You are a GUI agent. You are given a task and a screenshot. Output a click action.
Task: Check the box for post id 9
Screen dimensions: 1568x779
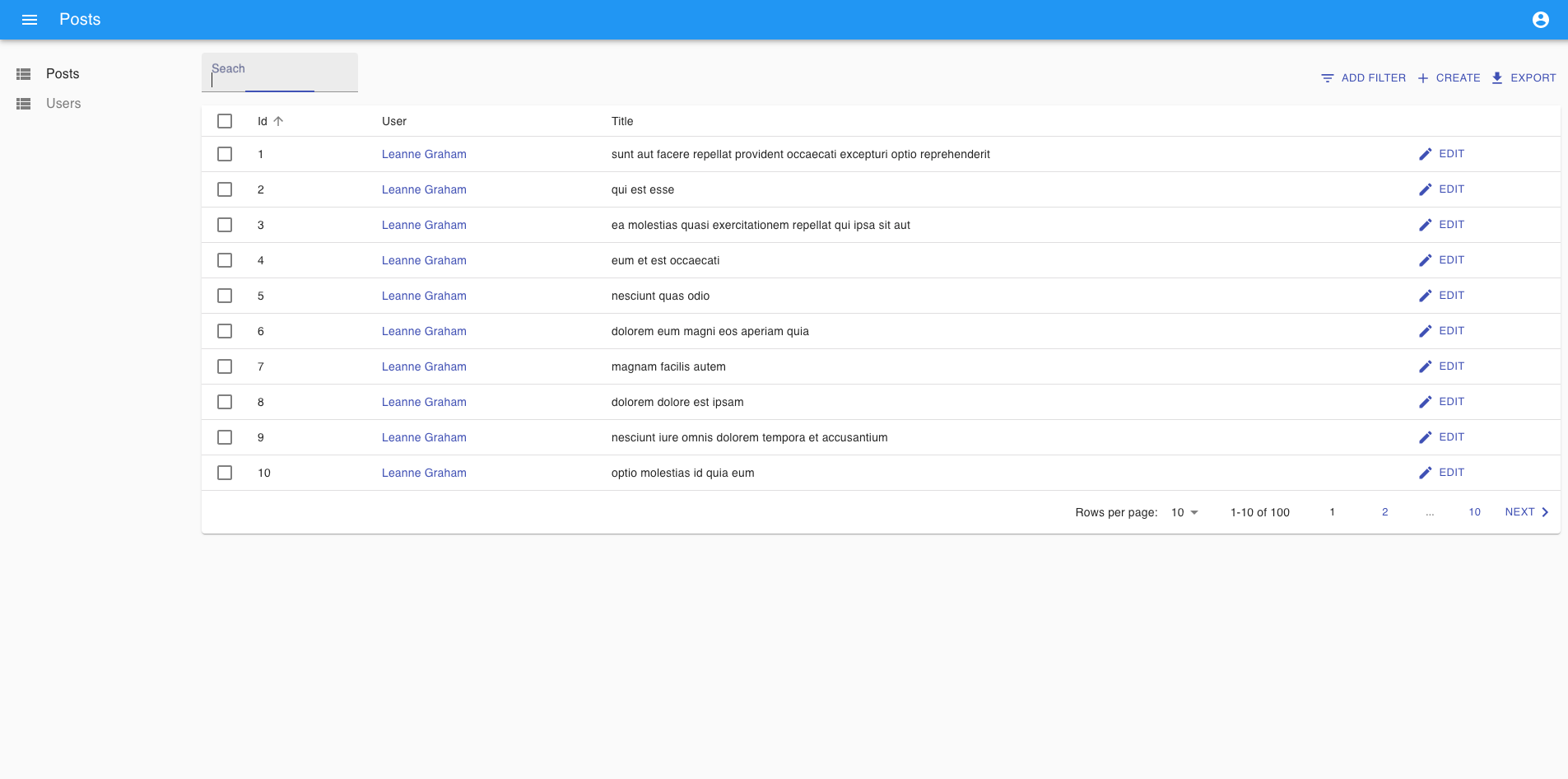[x=225, y=437]
